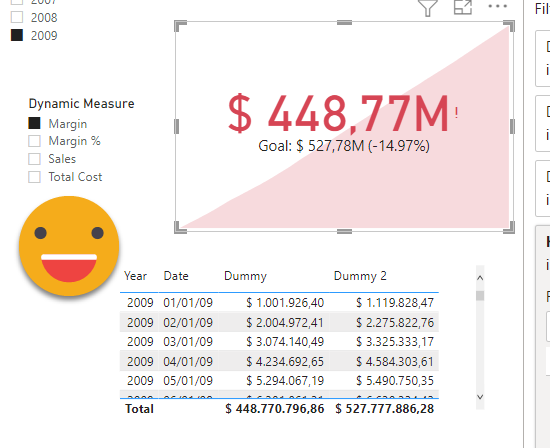Check the Sales measure checkbox
550x448 pixels.
coord(34,159)
